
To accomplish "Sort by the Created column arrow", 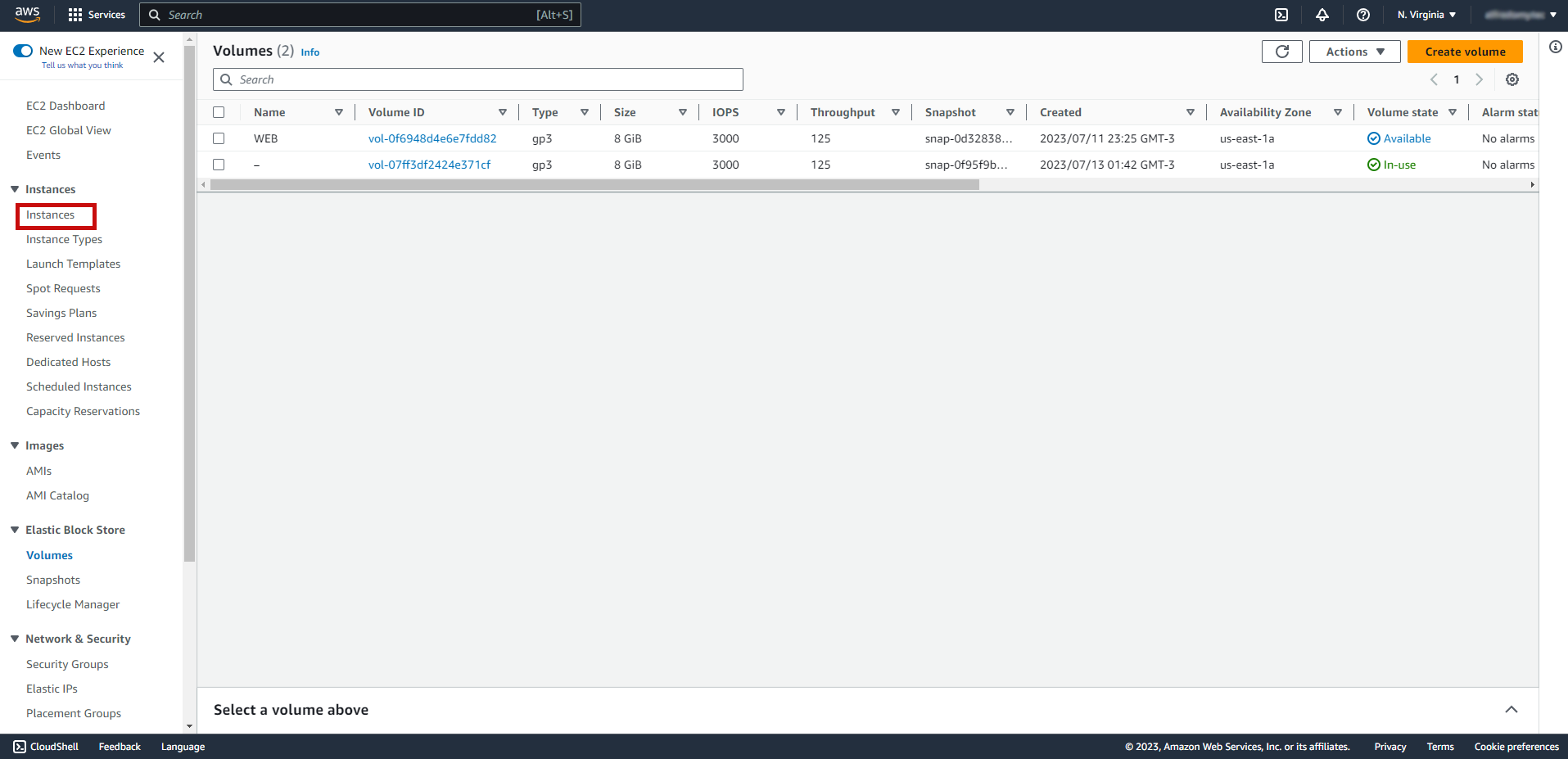I will point(1191,112).
